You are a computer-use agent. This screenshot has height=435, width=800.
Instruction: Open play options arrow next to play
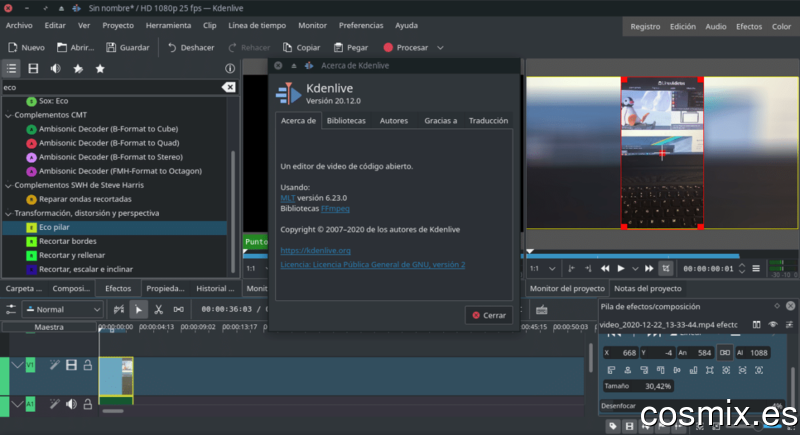click(x=635, y=268)
